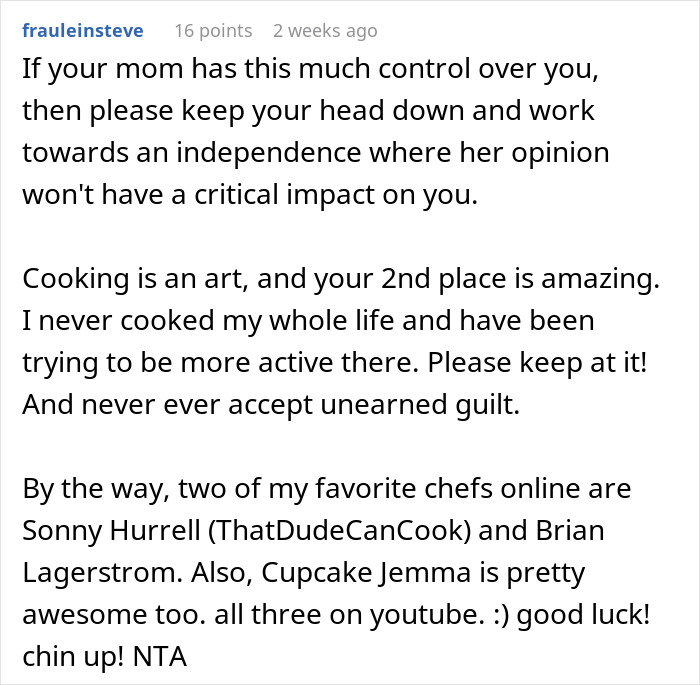
Task: Open the fraulseinsteve user profile link
Action: pyautogui.click(x=83, y=30)
